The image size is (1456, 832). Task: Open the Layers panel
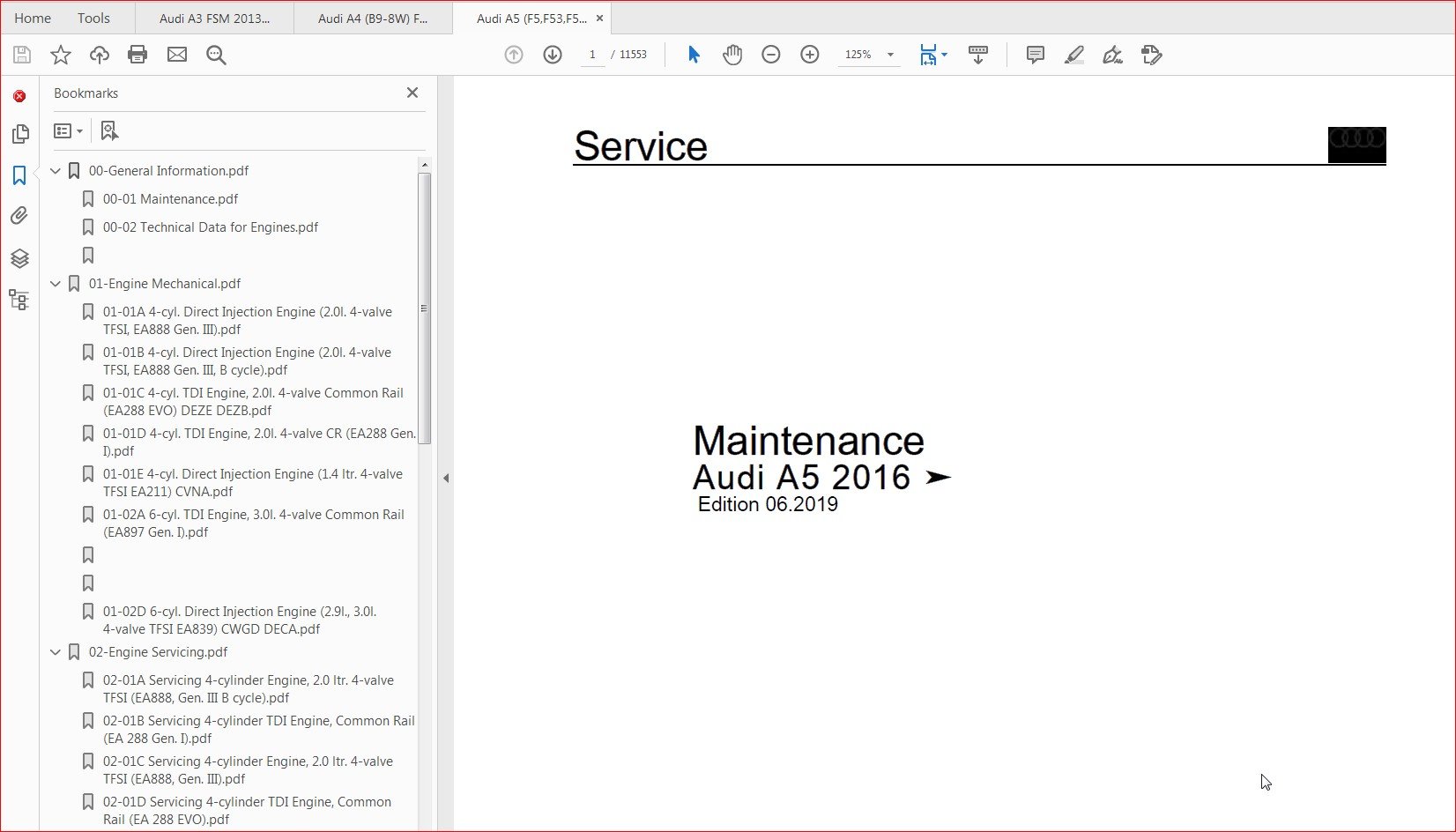pyautogui.click(x=19, y=258)
